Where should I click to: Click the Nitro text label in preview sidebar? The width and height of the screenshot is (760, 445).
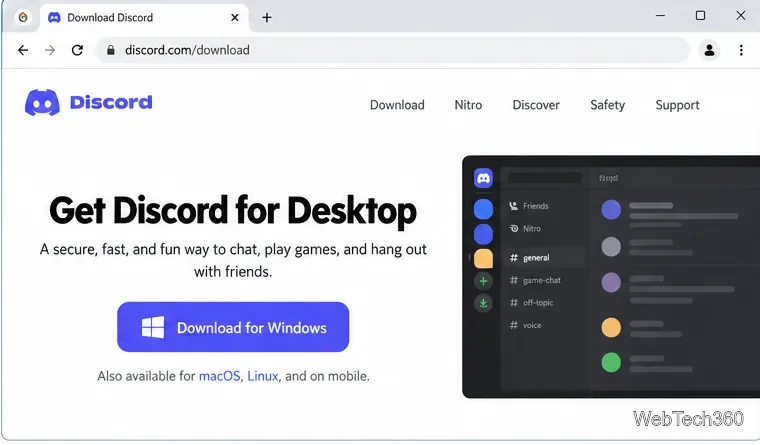pyautogui.click(x=532, y=228)
